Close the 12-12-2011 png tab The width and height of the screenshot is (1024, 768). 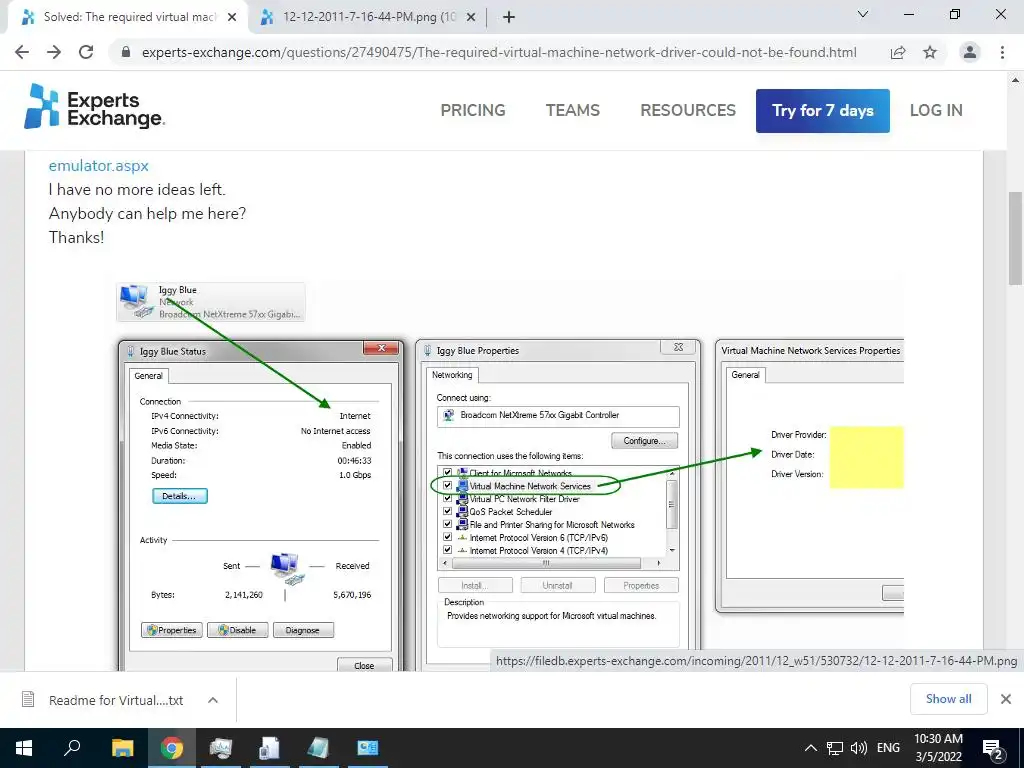(471, 18)
